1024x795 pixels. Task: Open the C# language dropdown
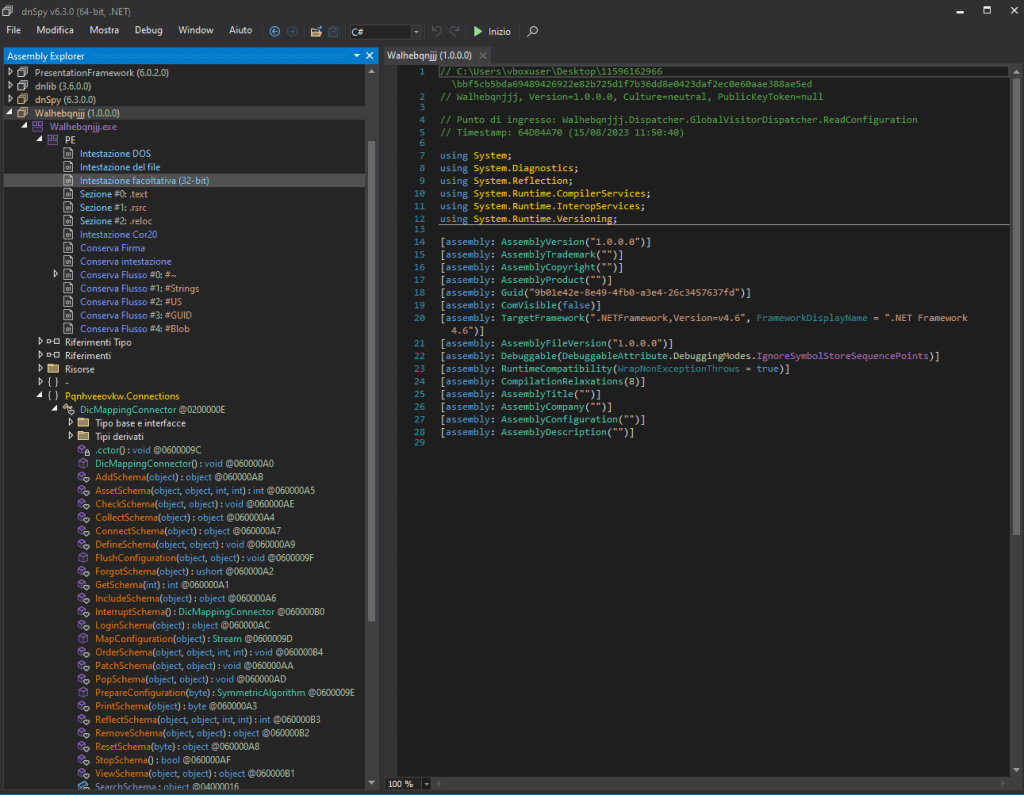[415, 32]
